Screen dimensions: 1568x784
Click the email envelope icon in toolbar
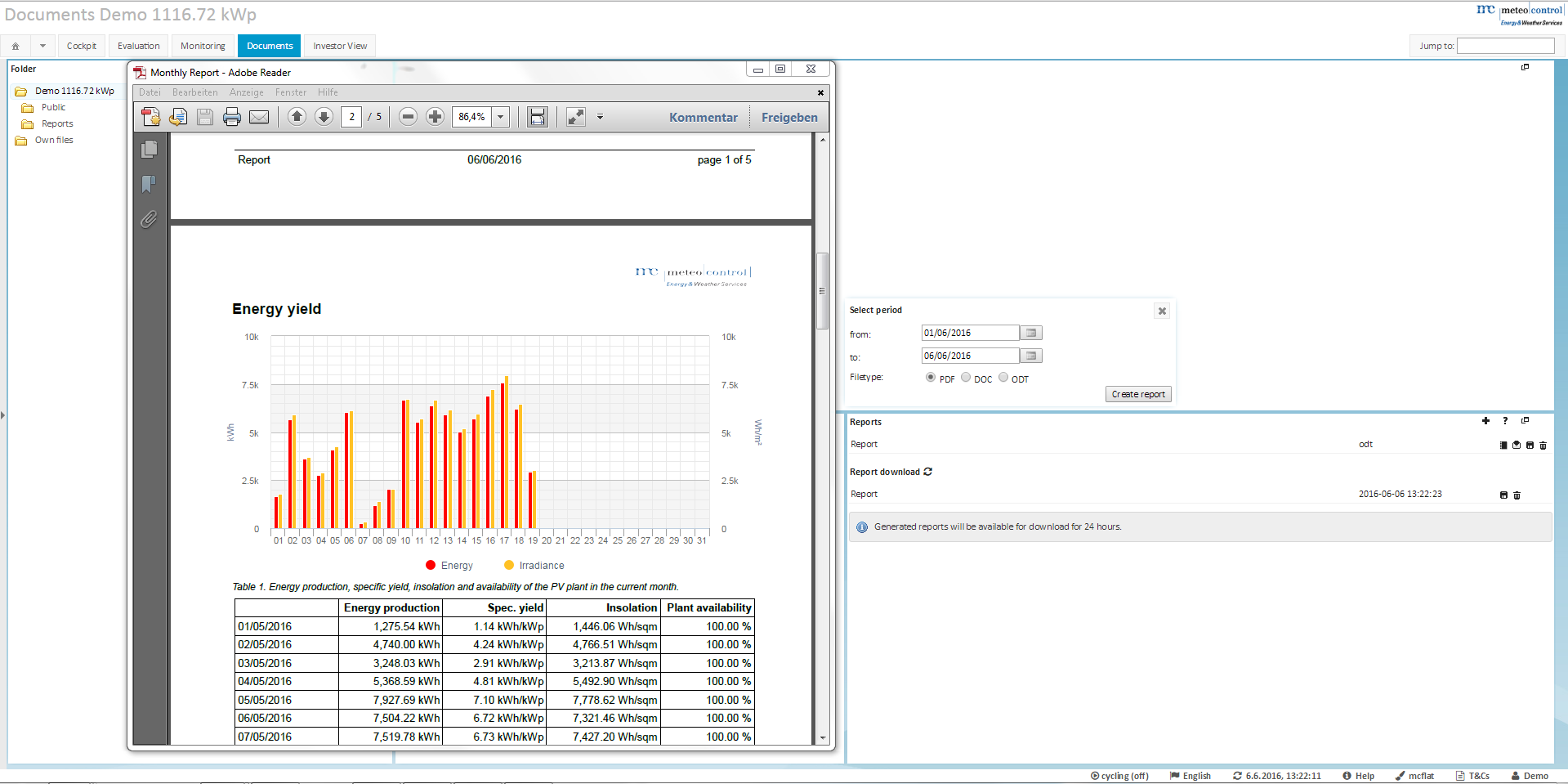259,117
